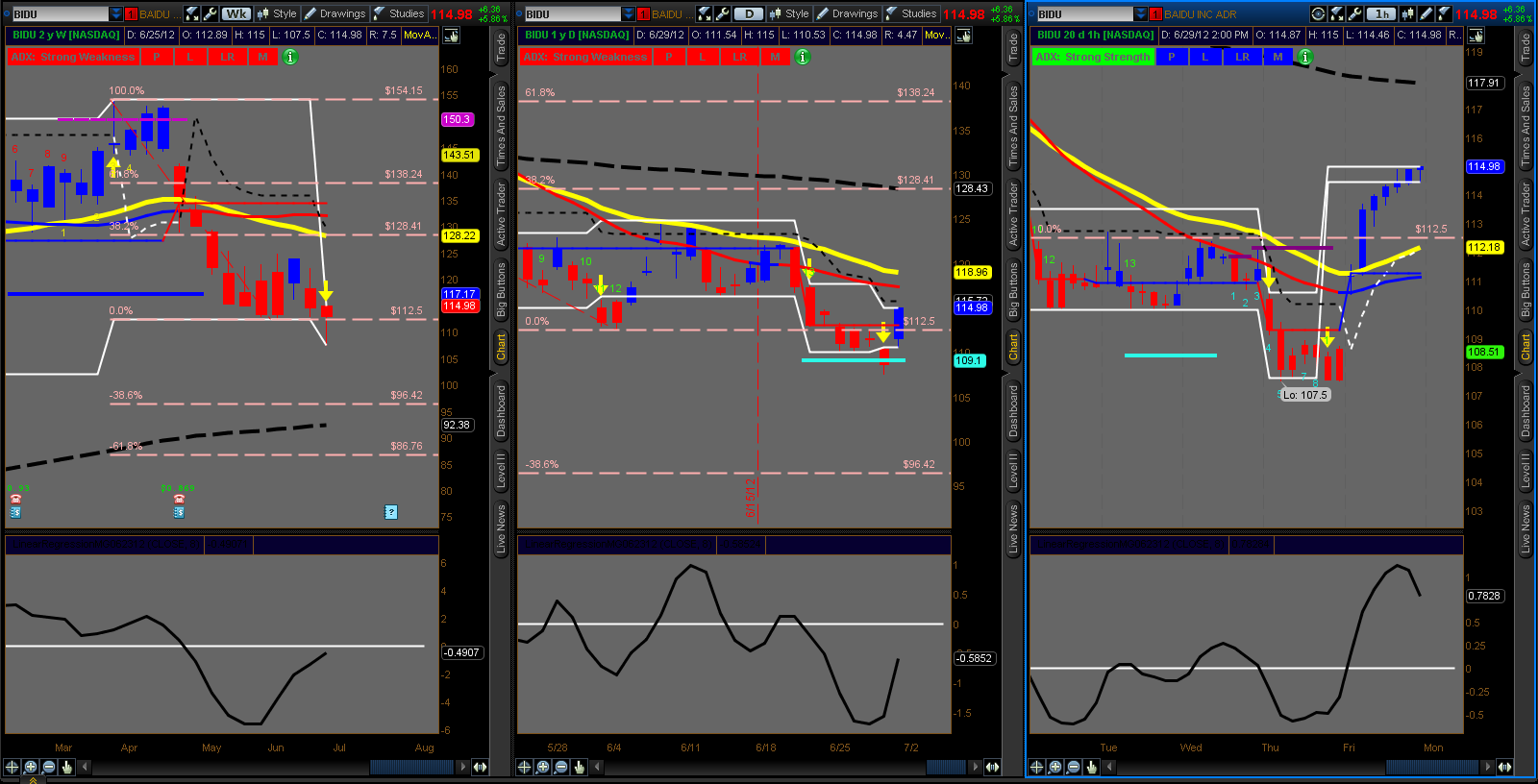Click the ADX info icon on 1h chart
Image resolution: width=1538 pixels, height=784 pixels.
coord(1304,57)
